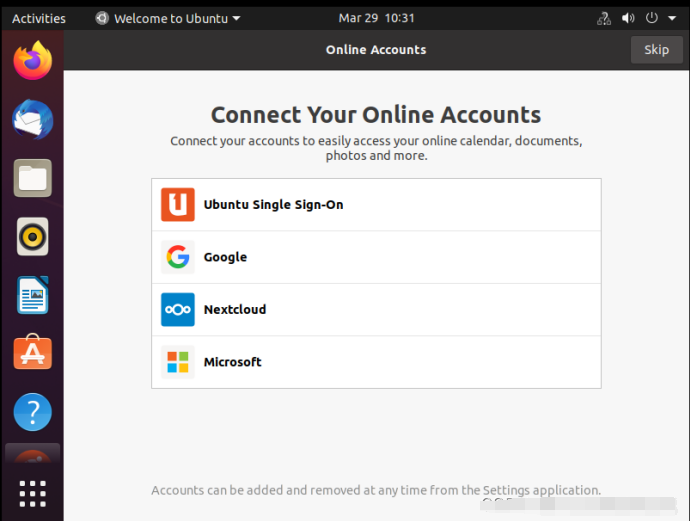Select the Nextcloud account row
The height and width of the screenshot is (521, 690).
pos(376,309)
